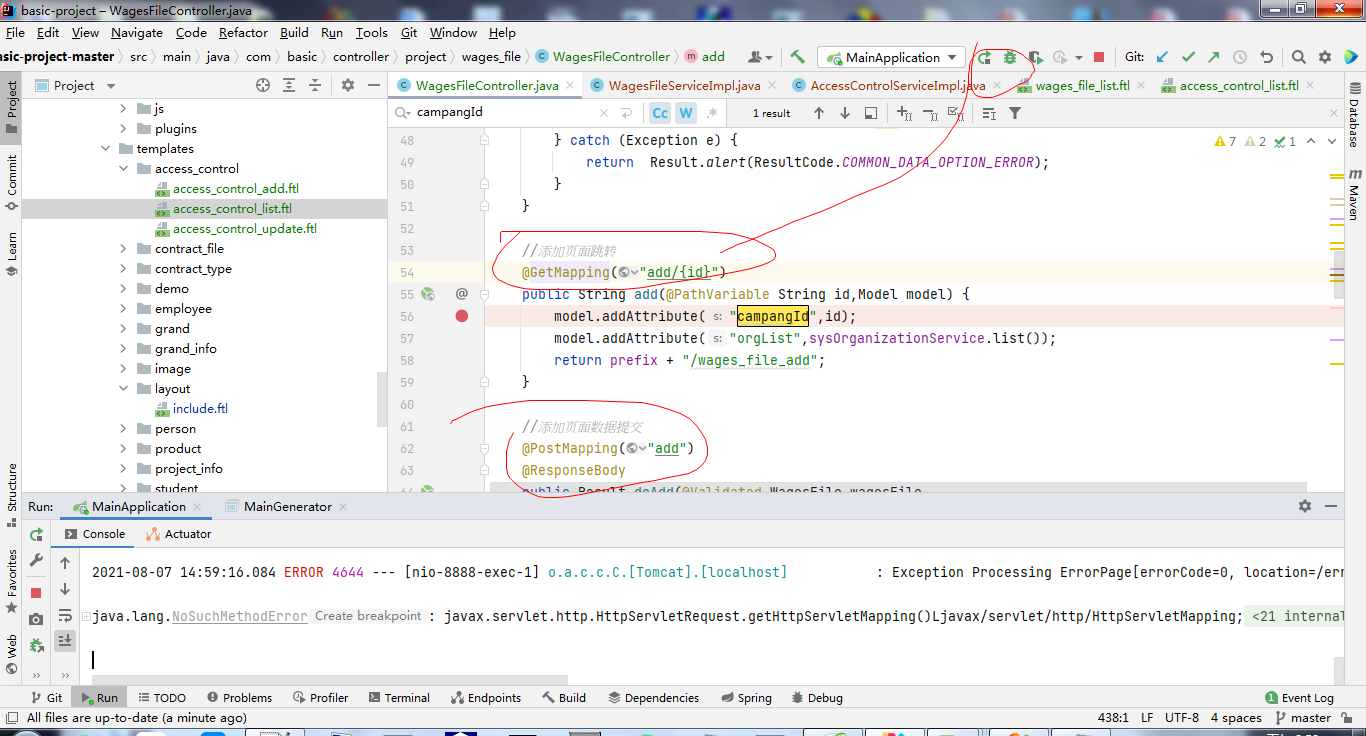Collapse the access_control folder
Viewport: 1366px width, 736px height.
pos(124,169)
